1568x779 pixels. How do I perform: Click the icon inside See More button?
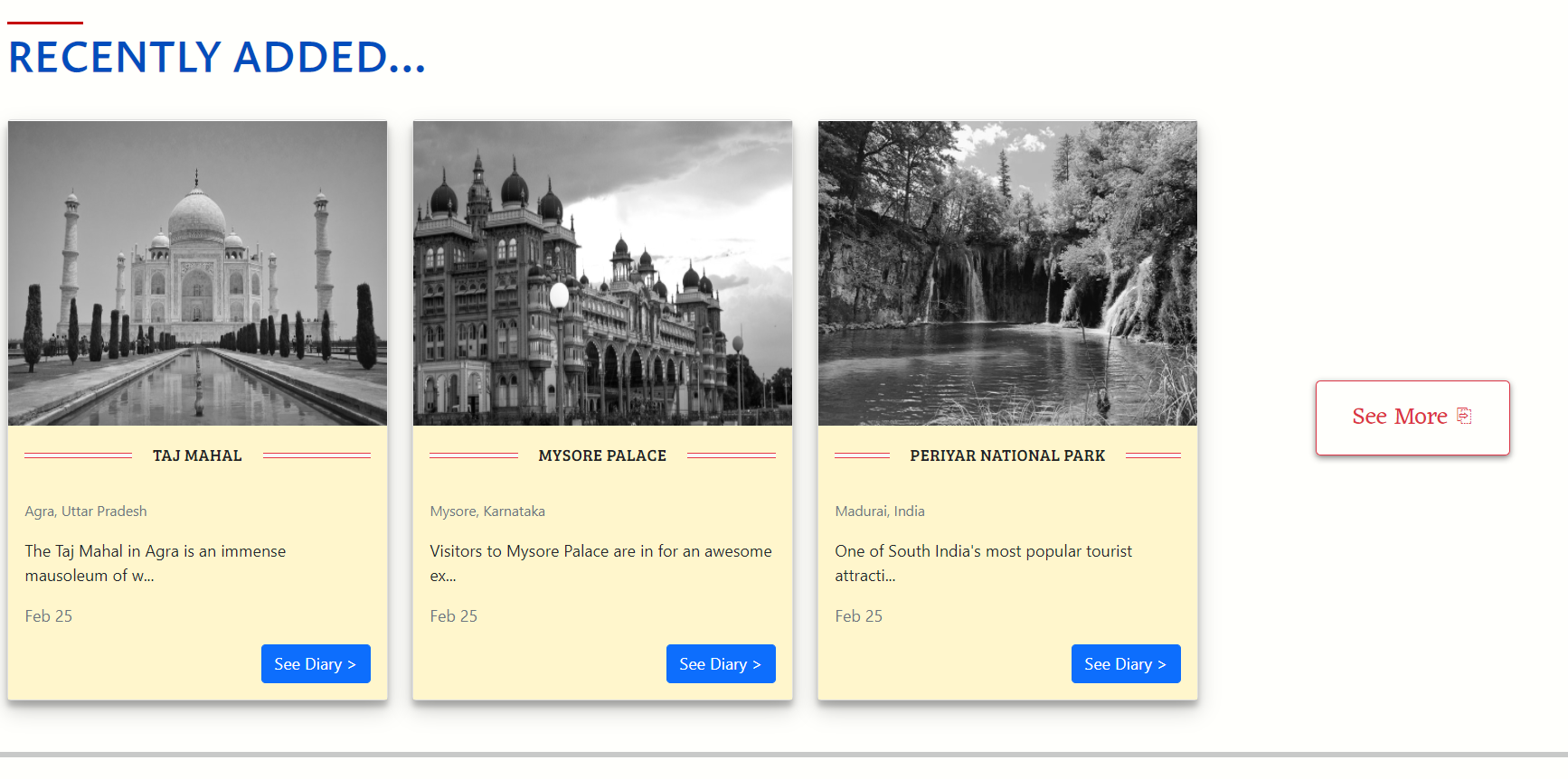point(1464,416)
